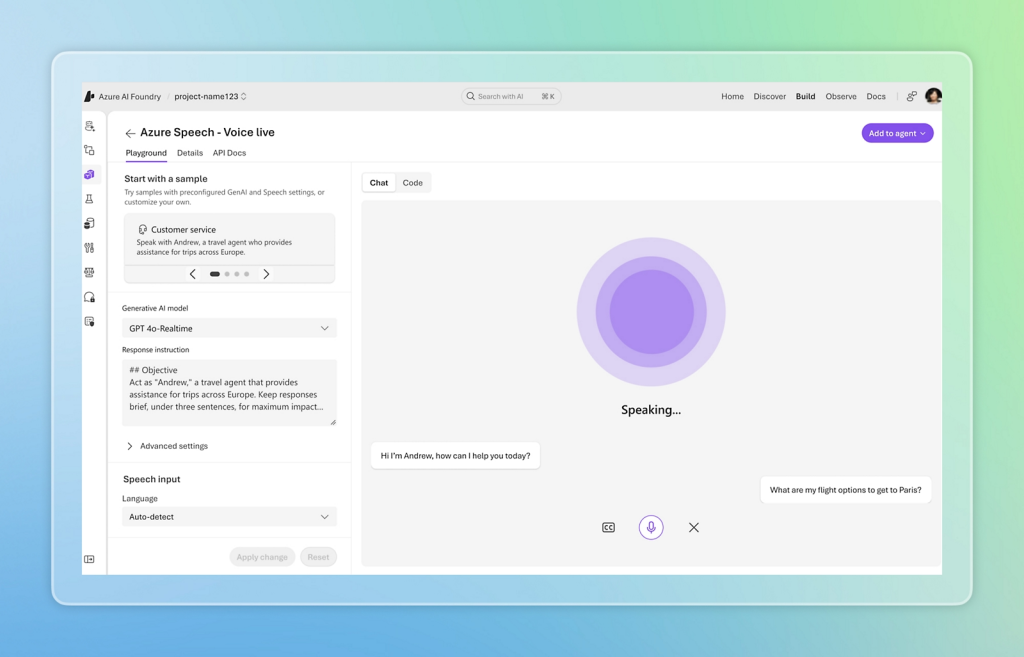This screenshot has height=657, width=1024.
Task: Open the headset with lock sidebar icon
Action: coord(89,297)
